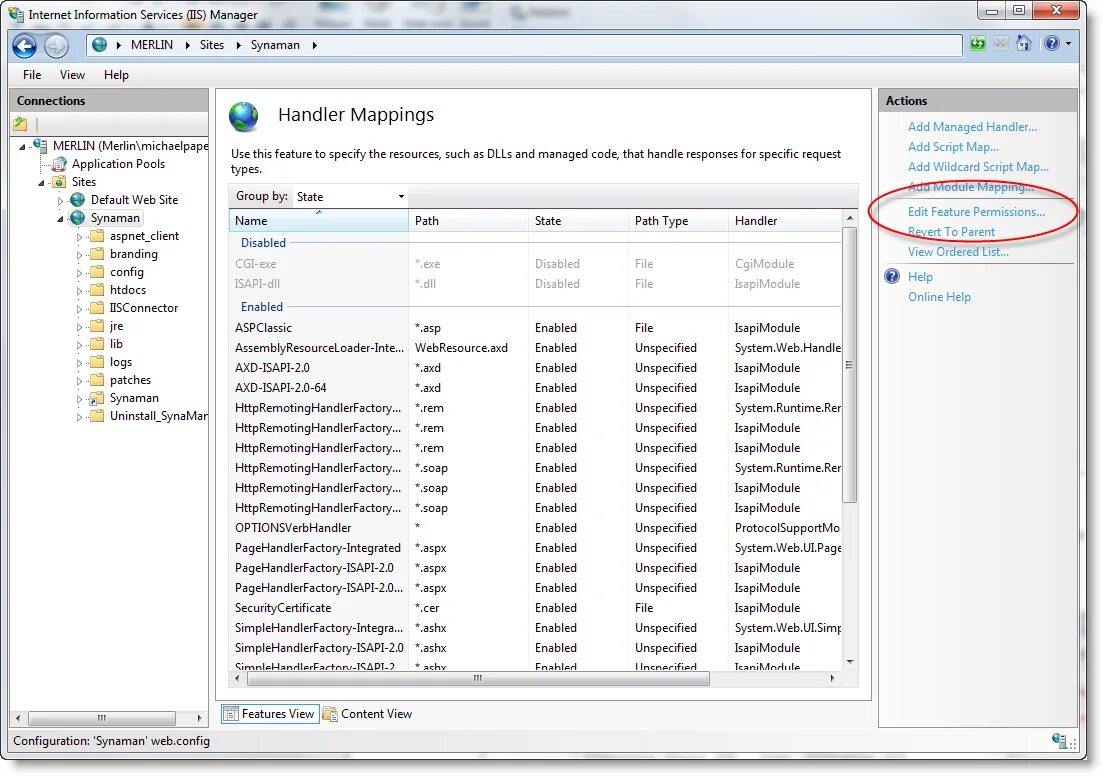Screen dimensions: 1103x776
Task: Click the status bar network icon
Action: click(x=1060, y=740)
